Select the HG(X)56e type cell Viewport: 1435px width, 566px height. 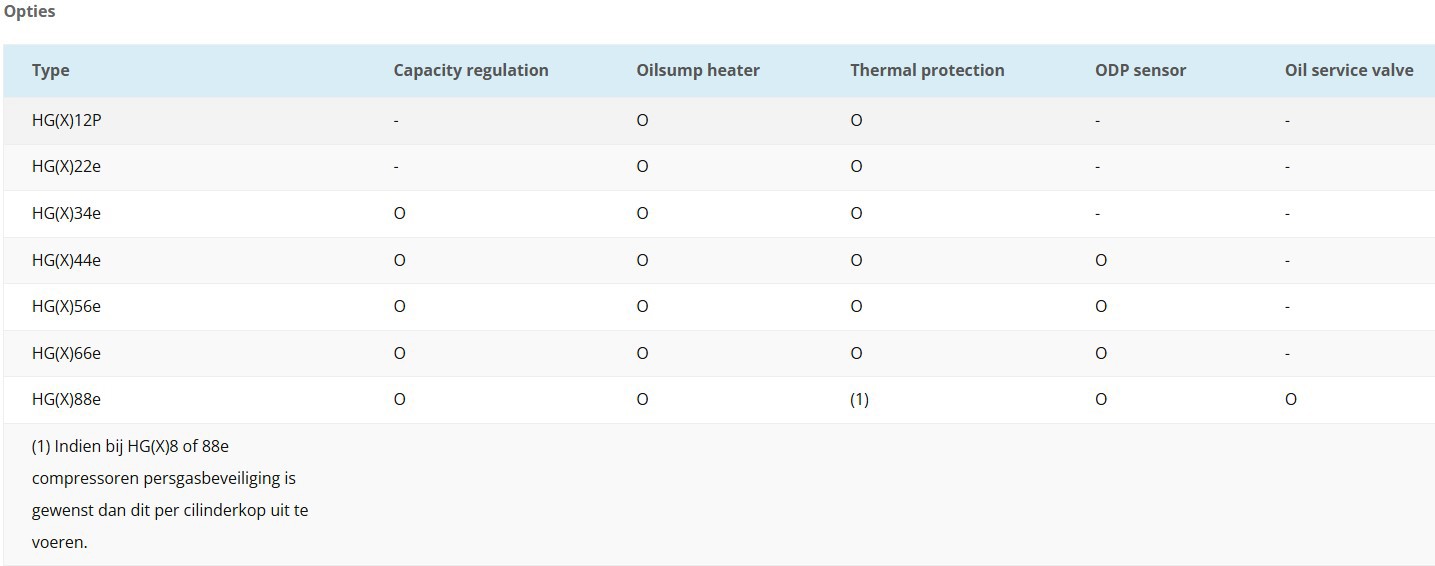[66, 306]
